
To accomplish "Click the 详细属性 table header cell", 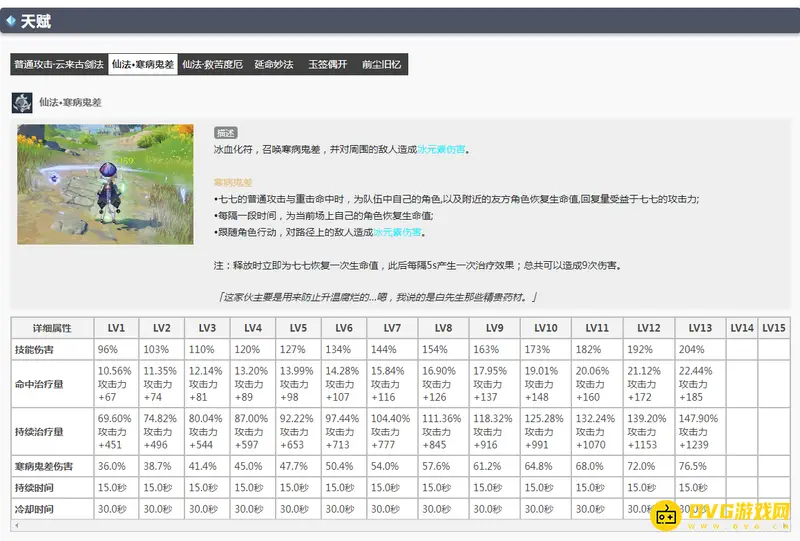I will point(52,328).
